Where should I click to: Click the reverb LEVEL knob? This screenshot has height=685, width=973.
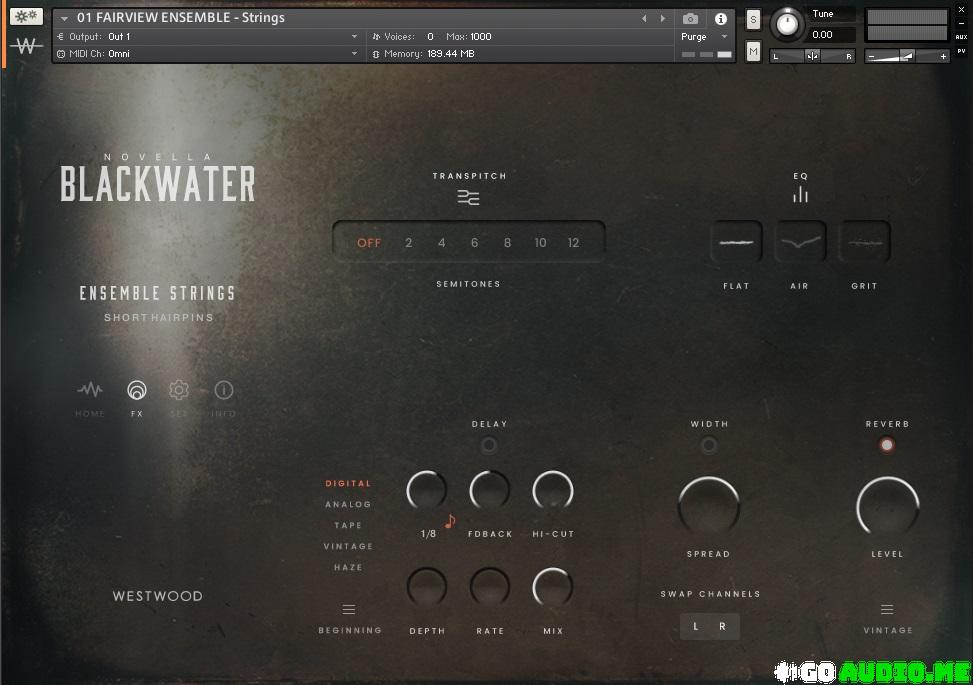[887, 507]
